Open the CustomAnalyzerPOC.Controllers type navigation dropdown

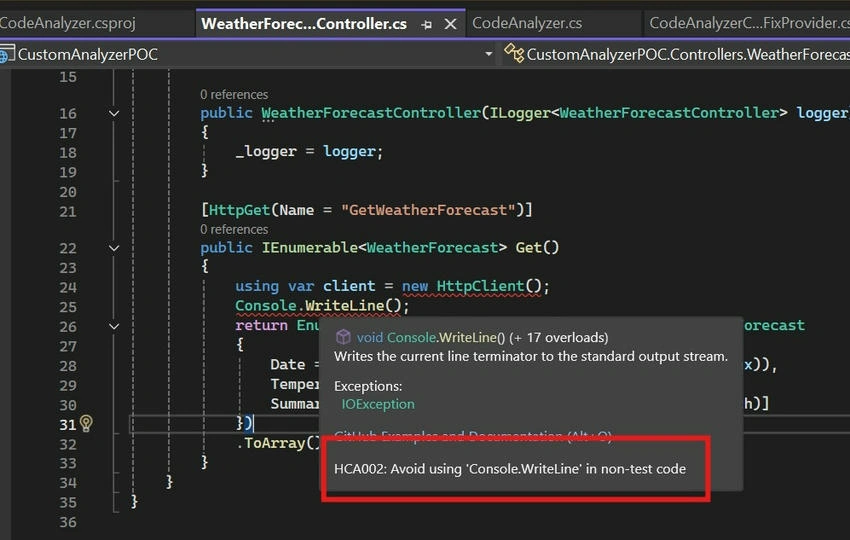click(687, 54)
